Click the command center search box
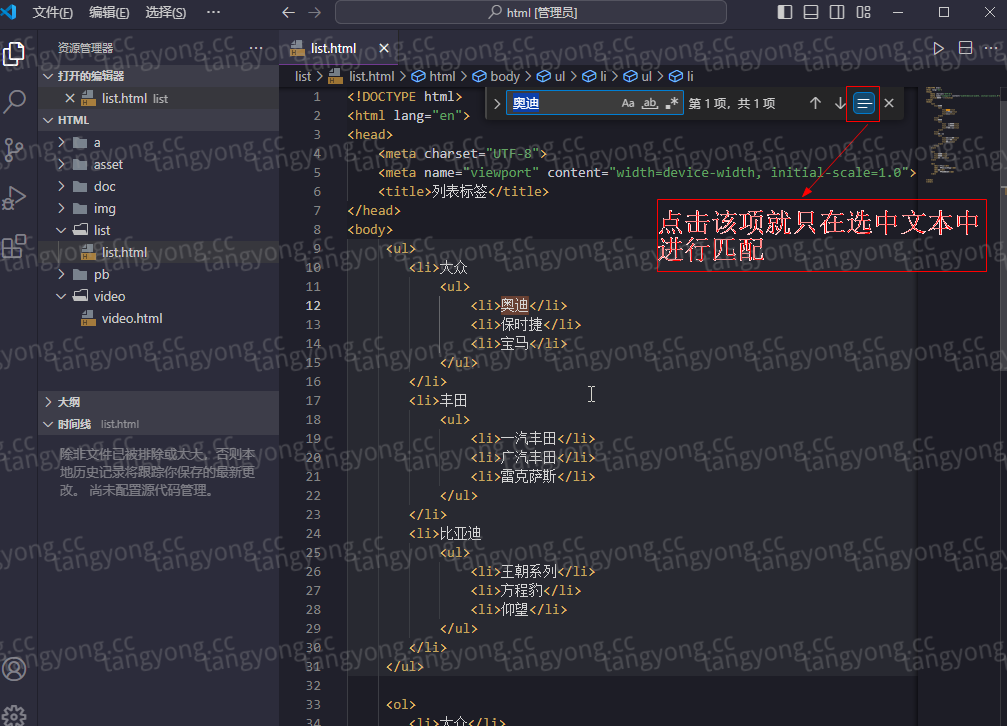 530,12
